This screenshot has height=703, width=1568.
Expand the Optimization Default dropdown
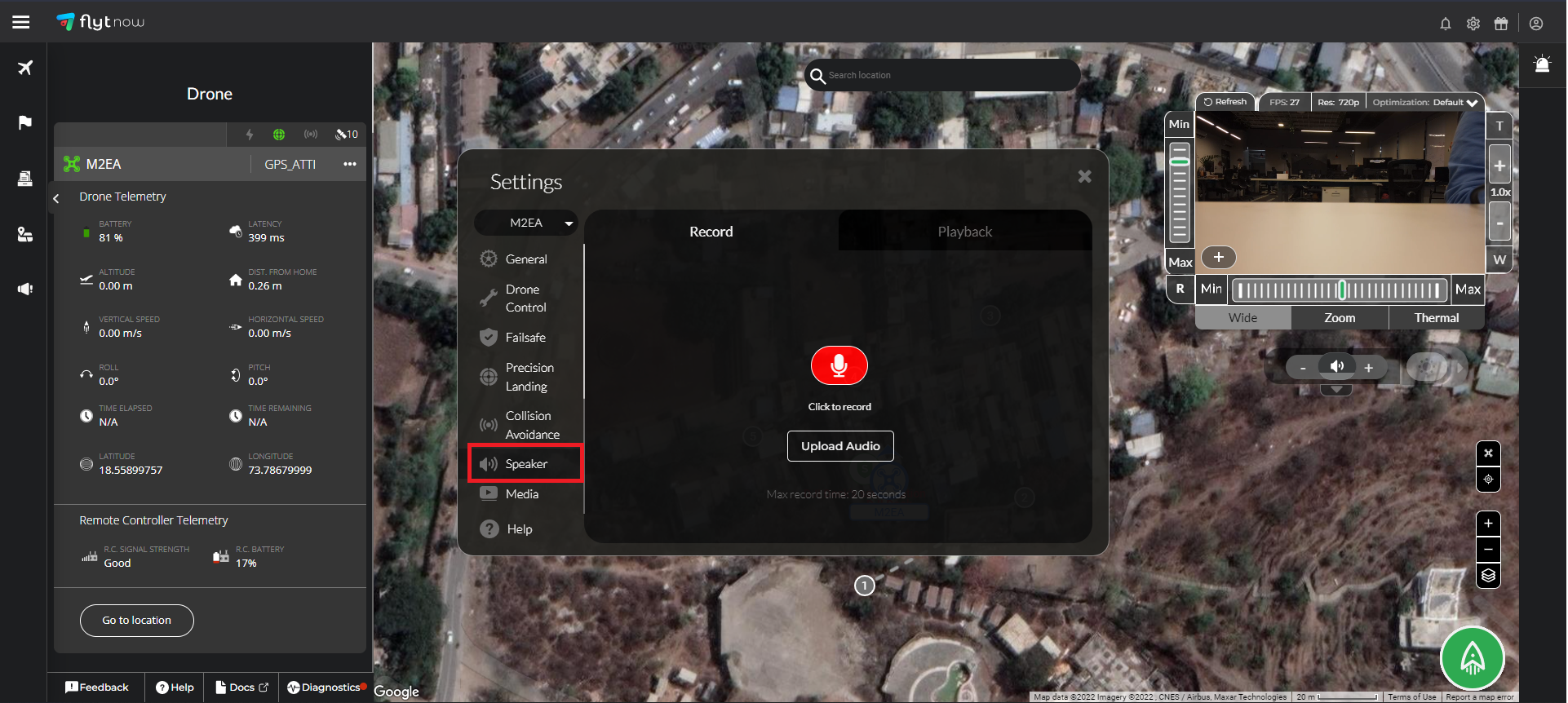point(1425,103)
